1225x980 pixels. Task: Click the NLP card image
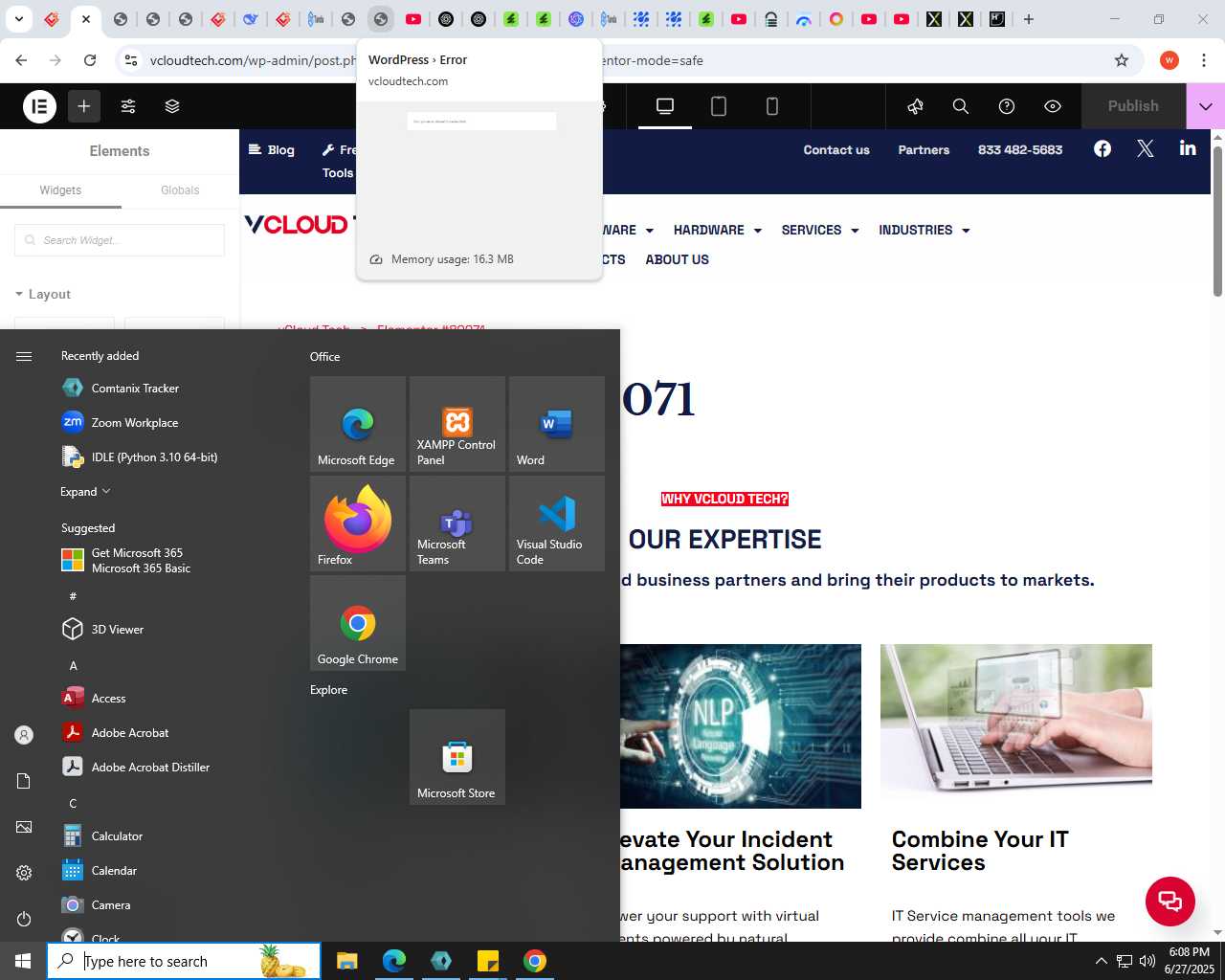click(741, 725)
